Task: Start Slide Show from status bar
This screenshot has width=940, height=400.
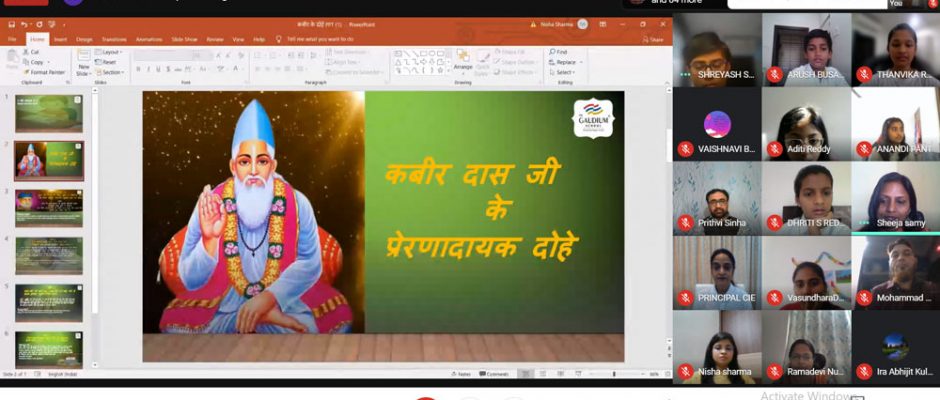Action: [x=578, y=374]
